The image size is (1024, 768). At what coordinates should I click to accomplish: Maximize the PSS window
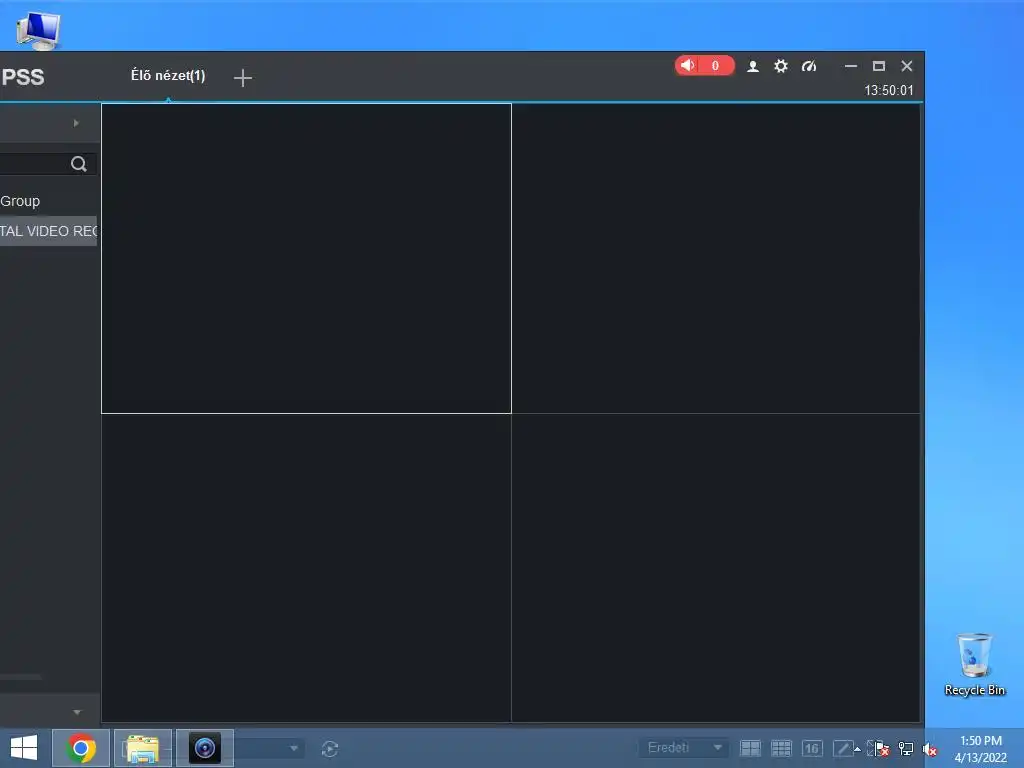pyautogui.click(x=879, y=66)
